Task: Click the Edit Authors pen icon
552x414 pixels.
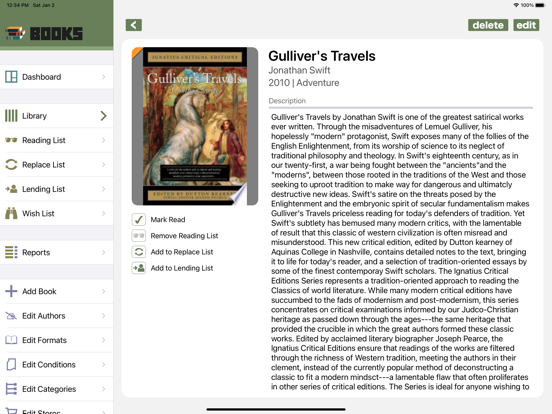Action: 11,316
